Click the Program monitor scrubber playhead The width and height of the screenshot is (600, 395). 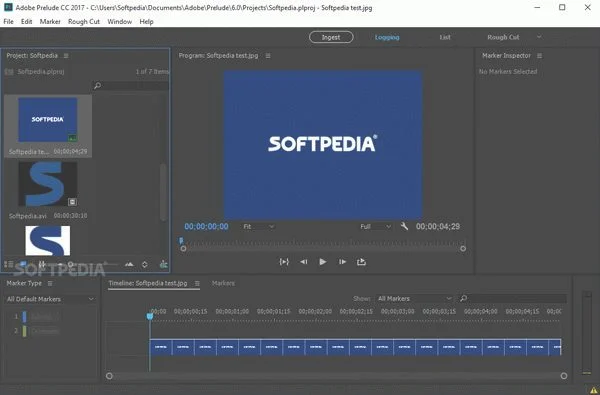coord(181,241)
